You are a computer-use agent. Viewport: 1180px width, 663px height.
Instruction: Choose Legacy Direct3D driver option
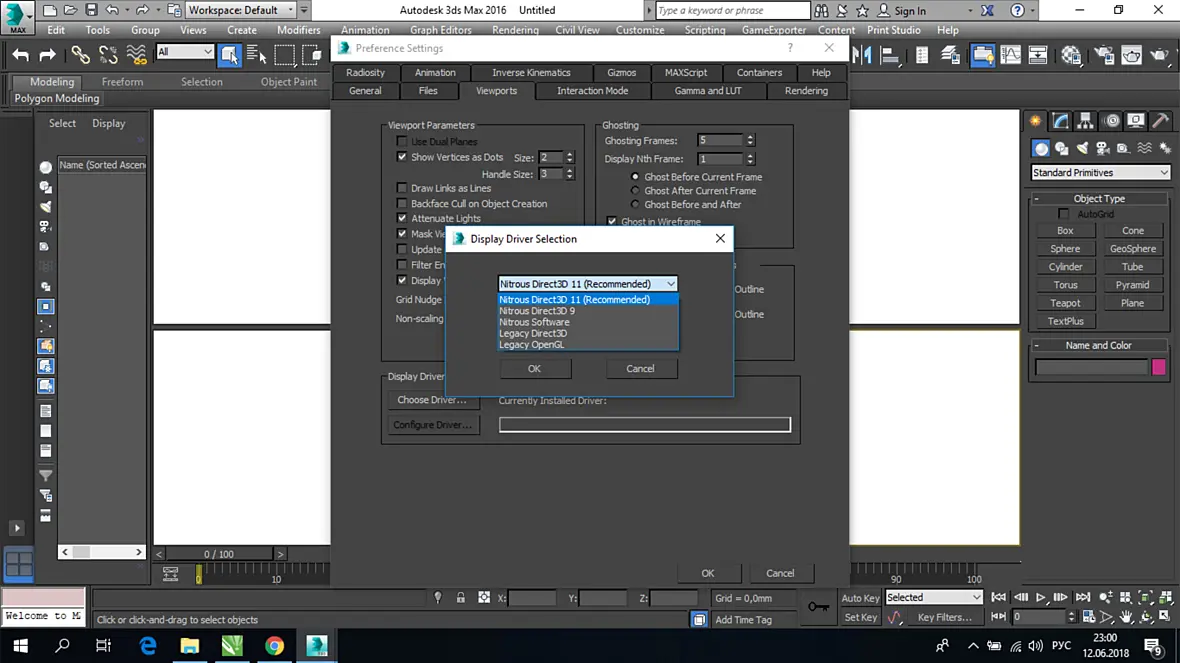(587, 333)
